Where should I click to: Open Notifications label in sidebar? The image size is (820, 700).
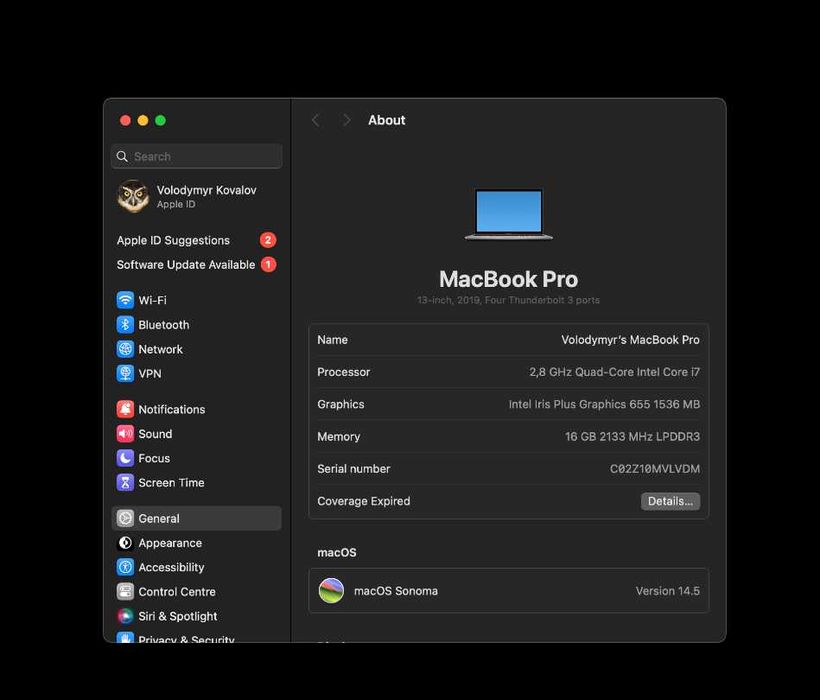pyautogui.click(x=172, y=409)
